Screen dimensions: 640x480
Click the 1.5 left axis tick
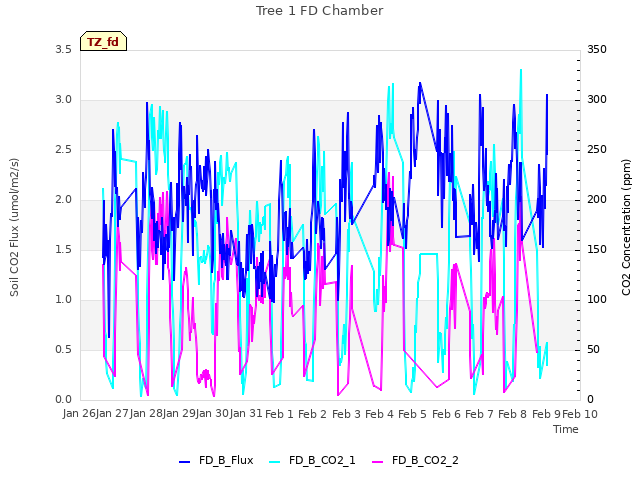coord(64,250)
